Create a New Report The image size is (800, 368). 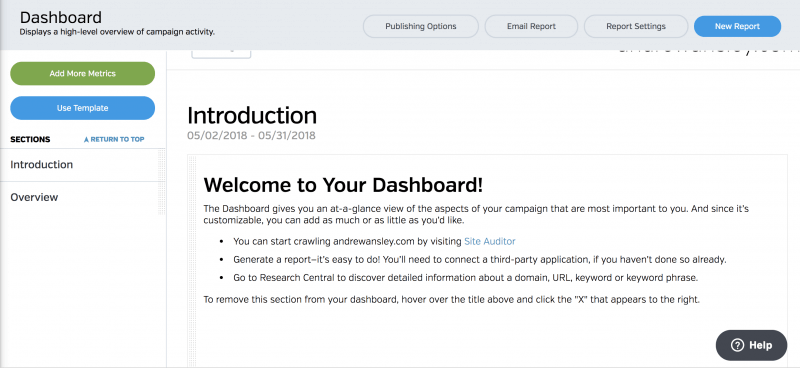pyautogui.click(x=737, y=26)
